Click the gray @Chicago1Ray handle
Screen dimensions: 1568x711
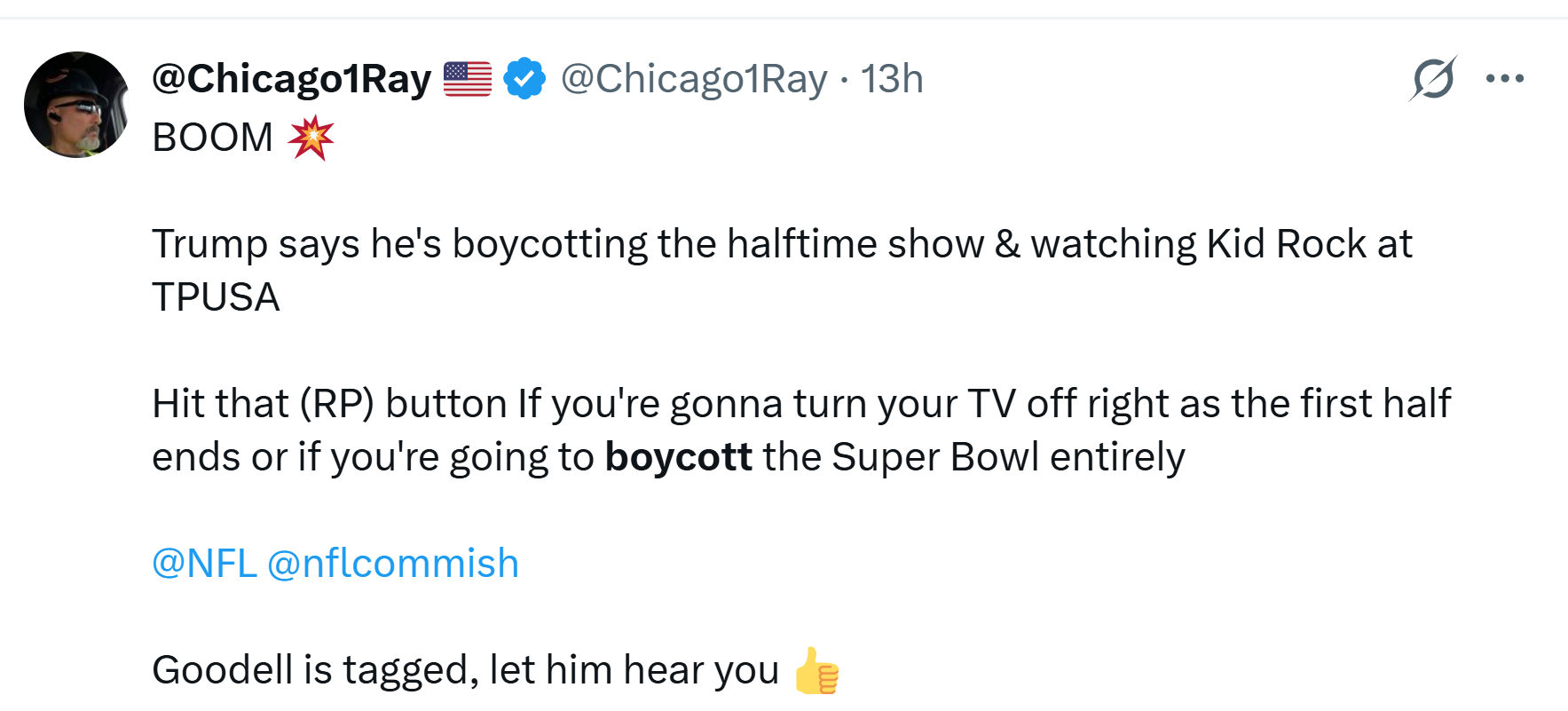point(694,79)
